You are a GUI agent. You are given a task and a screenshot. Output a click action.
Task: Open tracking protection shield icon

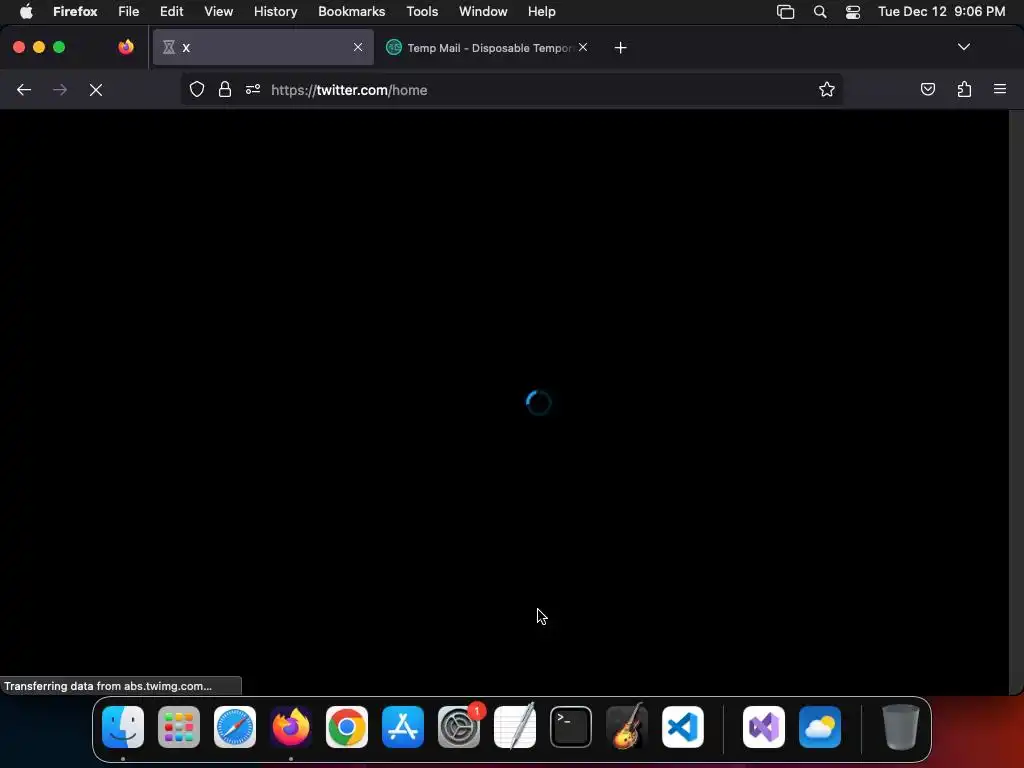(197, 89)
